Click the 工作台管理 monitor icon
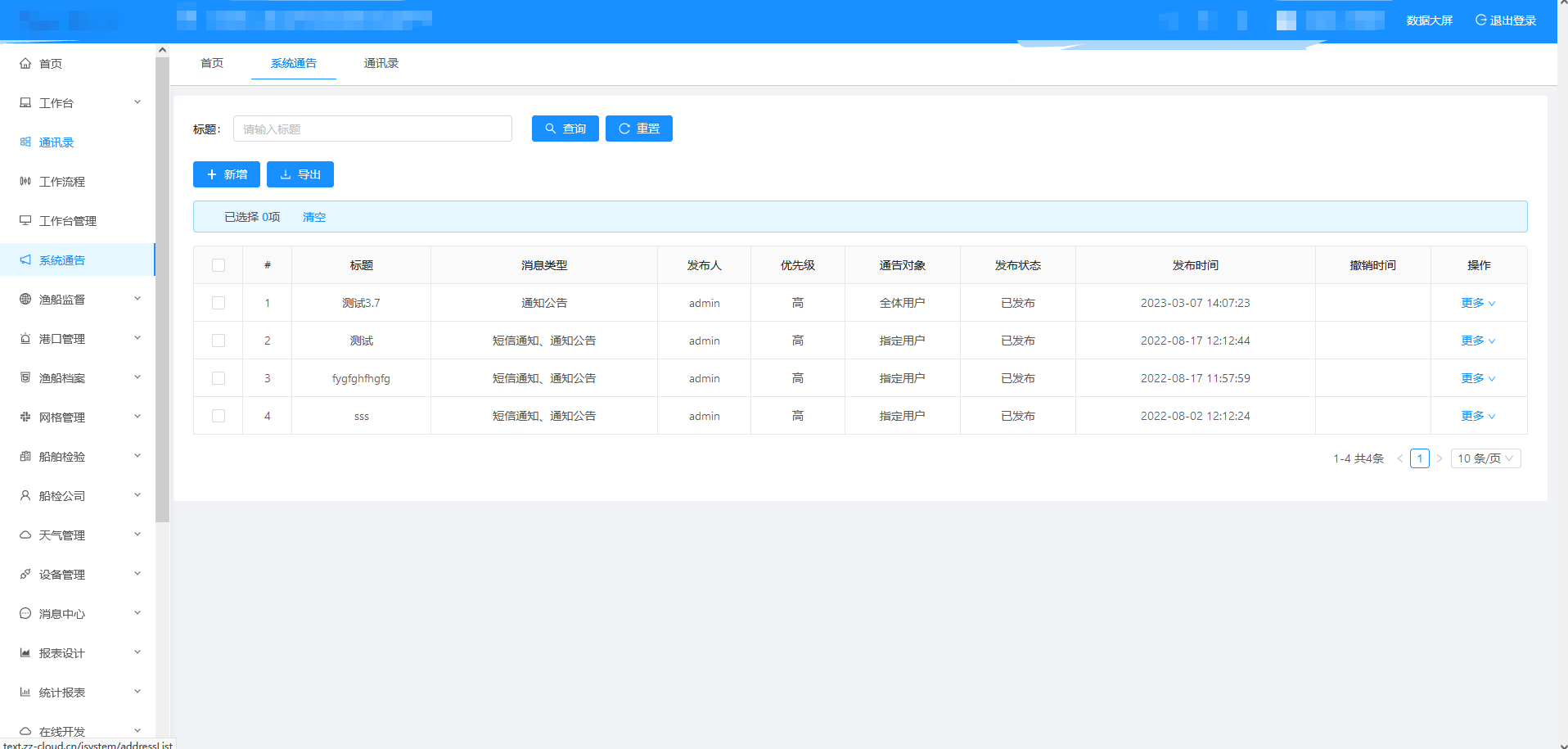1568x749 pixels. (25, 220)
